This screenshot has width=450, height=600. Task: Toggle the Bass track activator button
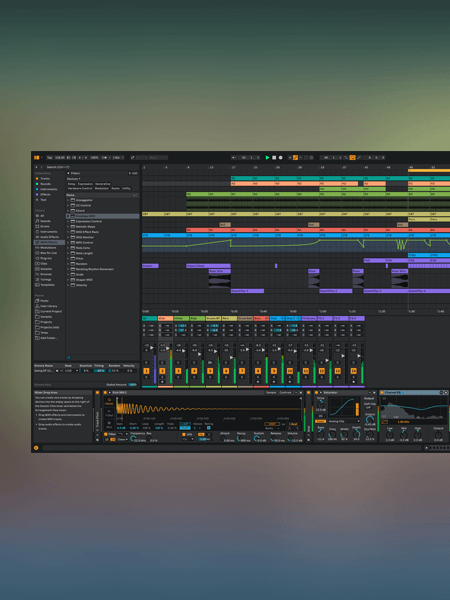(x=258, y=371)
